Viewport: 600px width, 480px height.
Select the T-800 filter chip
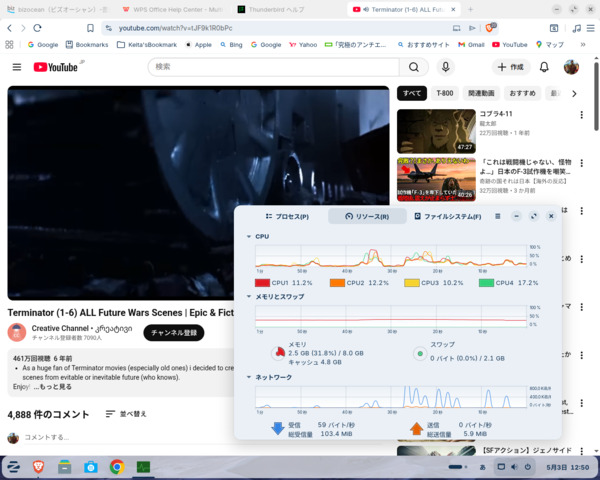click(445, 93)
